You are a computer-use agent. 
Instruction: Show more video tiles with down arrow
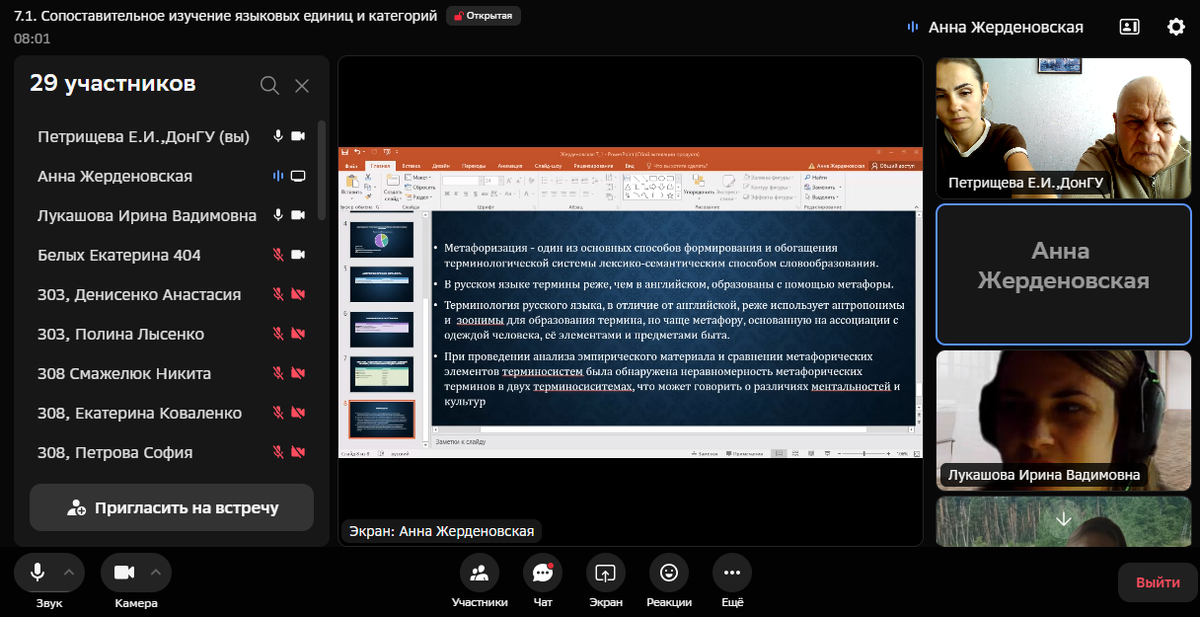coord(1063,520)
